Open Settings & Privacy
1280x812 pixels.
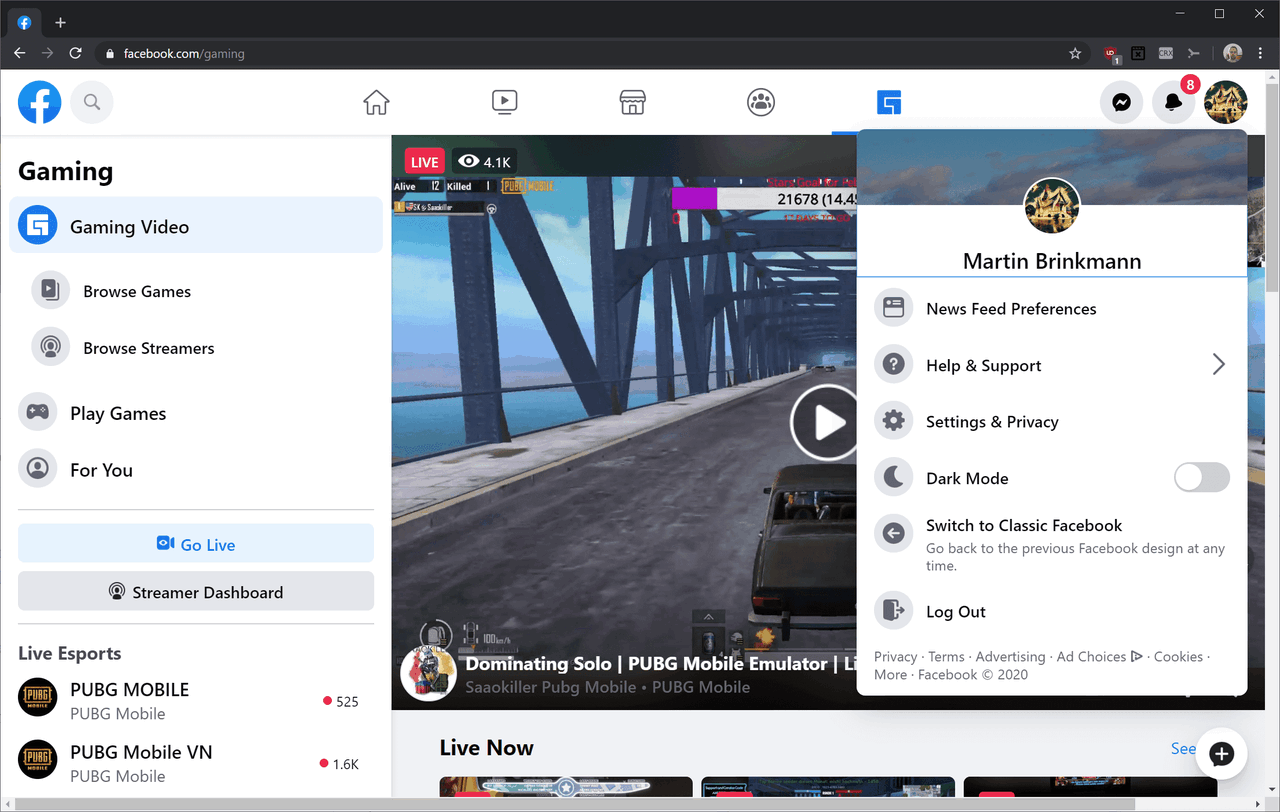1052,421
